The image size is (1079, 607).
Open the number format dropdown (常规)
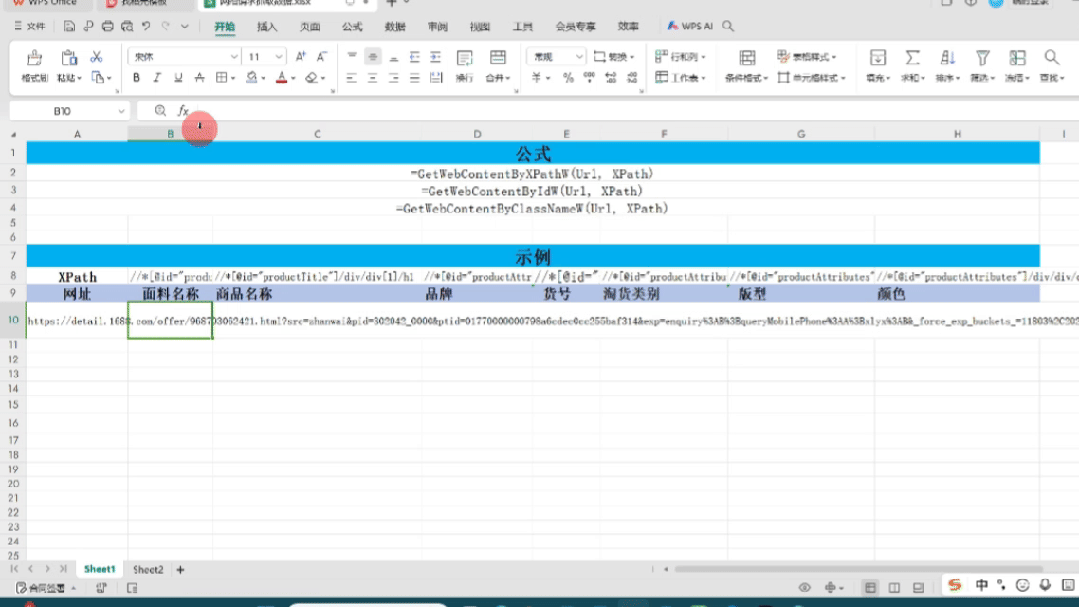[579, 57]
